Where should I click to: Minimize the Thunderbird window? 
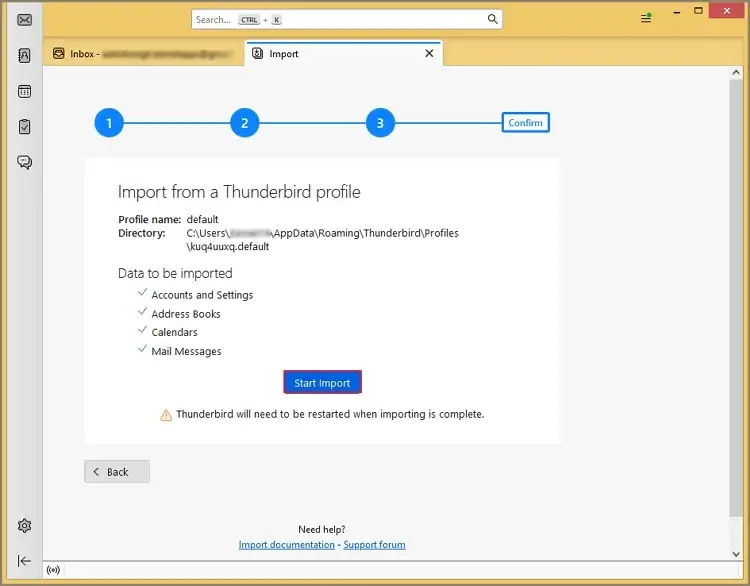tap(676, 12)
